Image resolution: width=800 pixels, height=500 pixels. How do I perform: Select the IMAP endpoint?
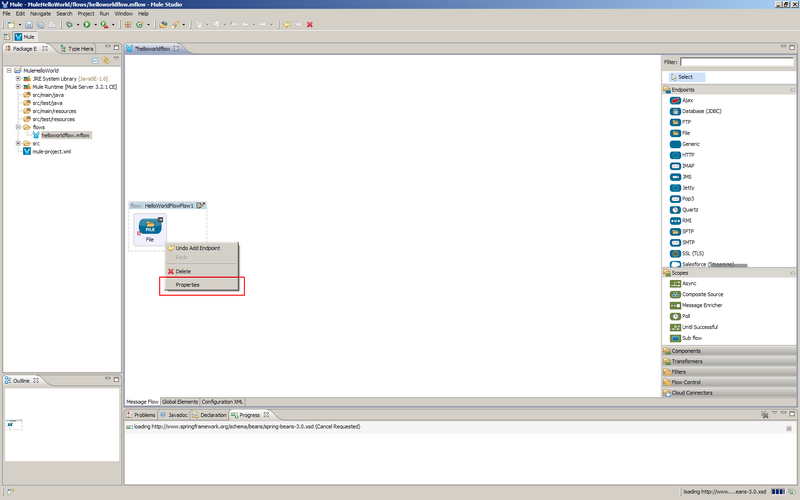(682, 166)
